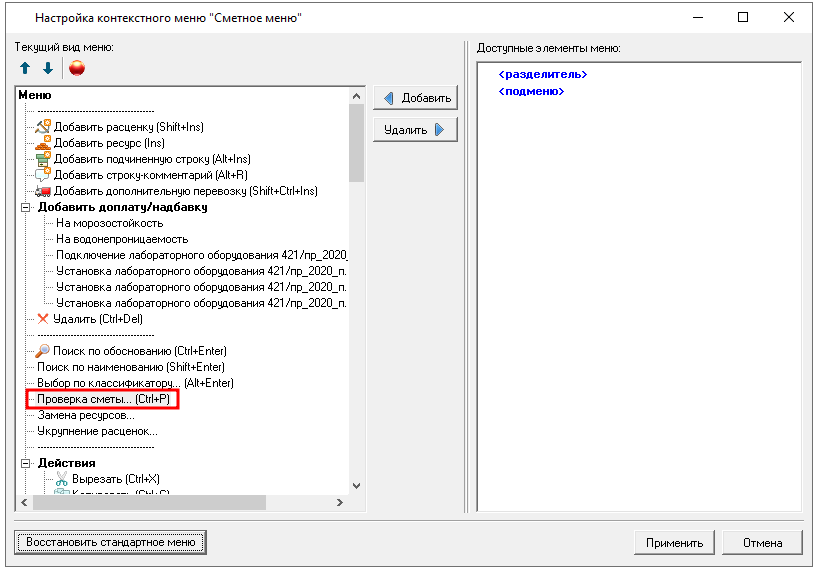The width and height of the screenshot is (821, 571).
Task: Choose <подменю> in available elements
Action: tap(531, 92)
